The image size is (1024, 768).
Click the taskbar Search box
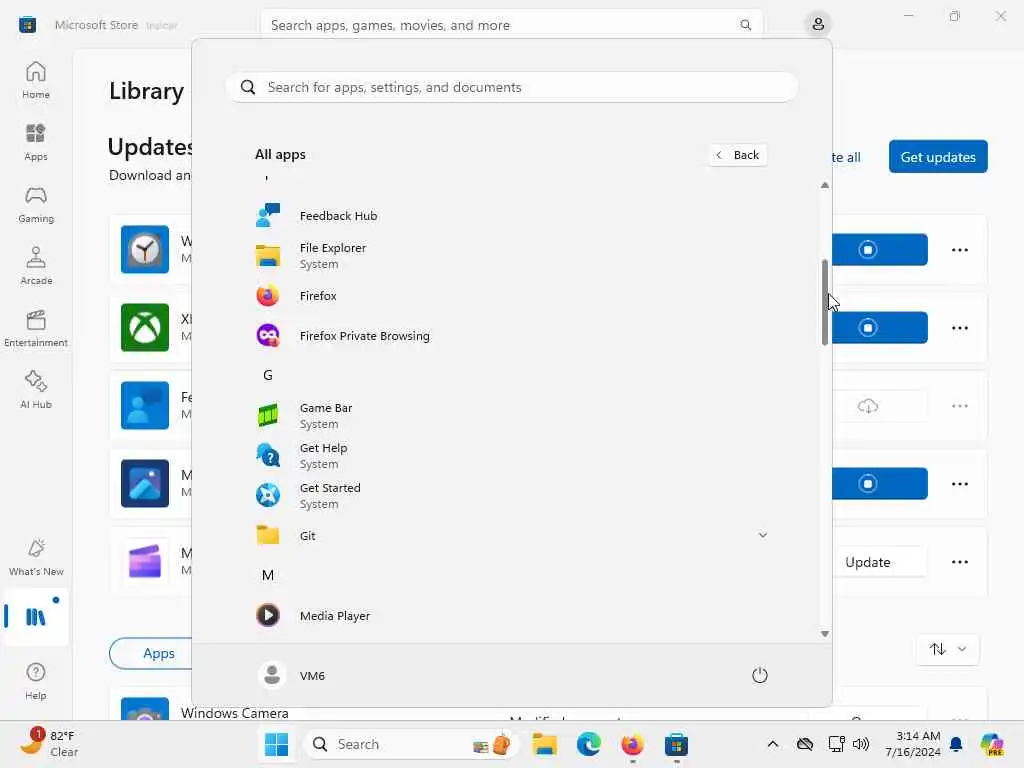(x=411, y=744)
